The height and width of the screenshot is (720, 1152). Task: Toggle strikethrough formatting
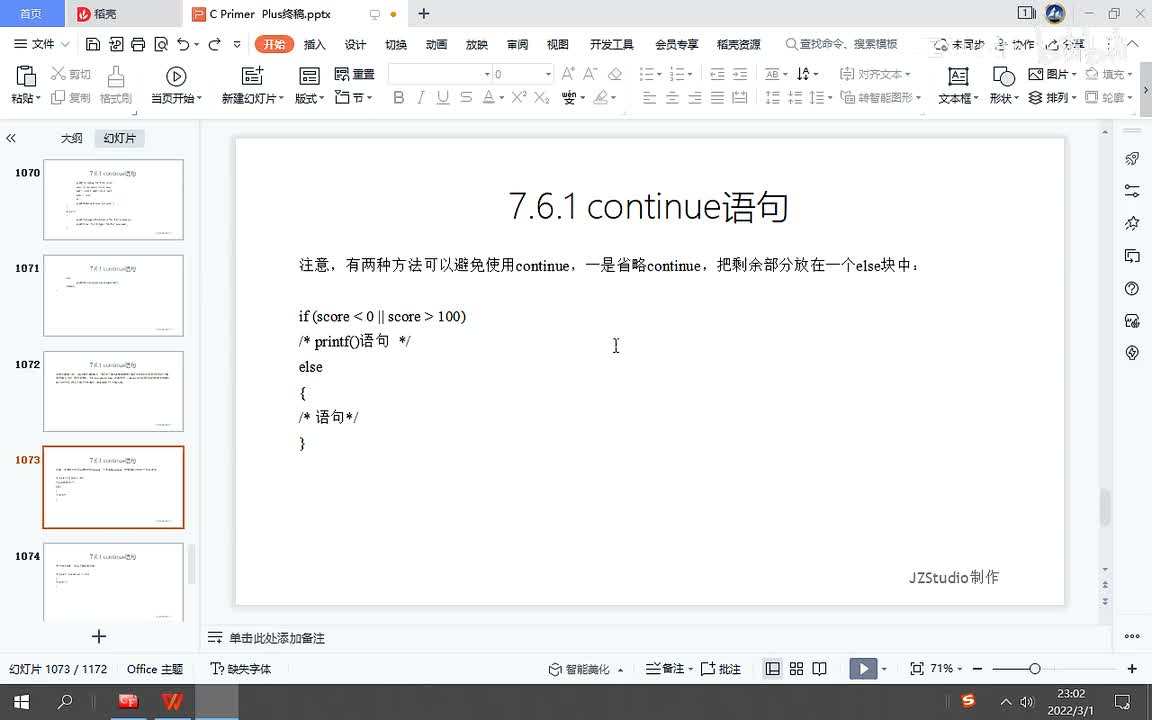(466, 97)
